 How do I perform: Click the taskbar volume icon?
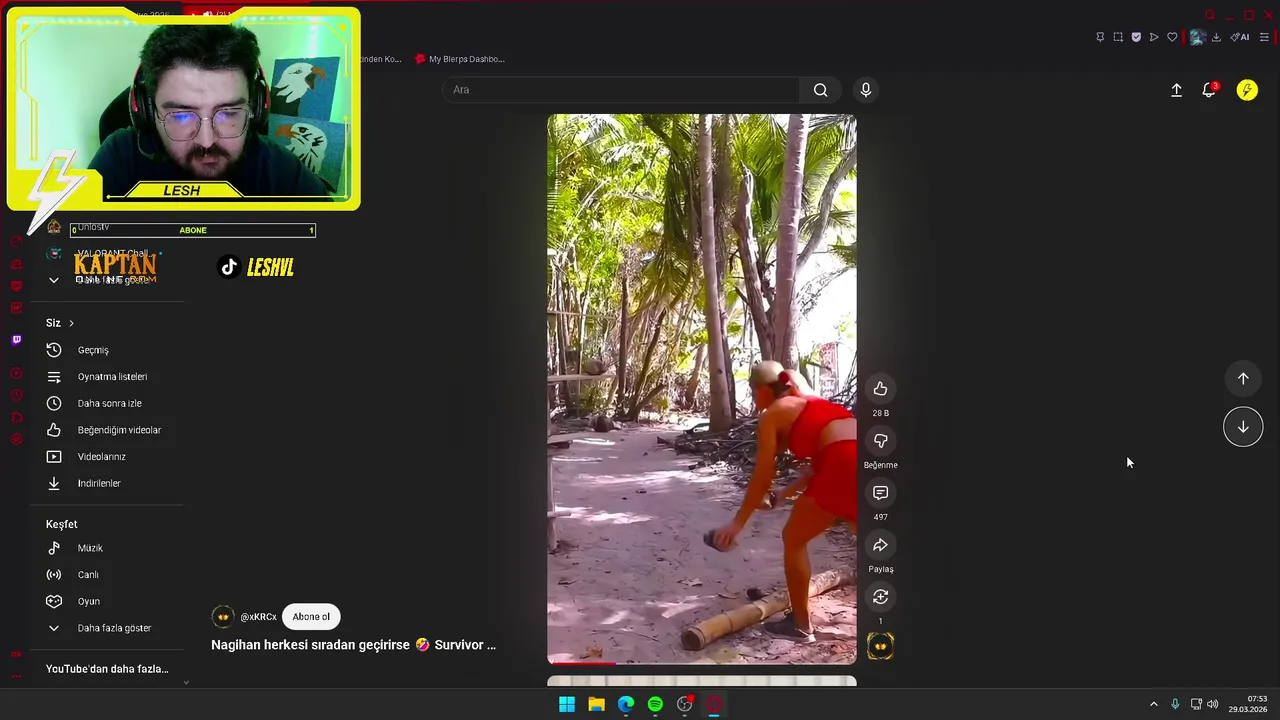1213,704
